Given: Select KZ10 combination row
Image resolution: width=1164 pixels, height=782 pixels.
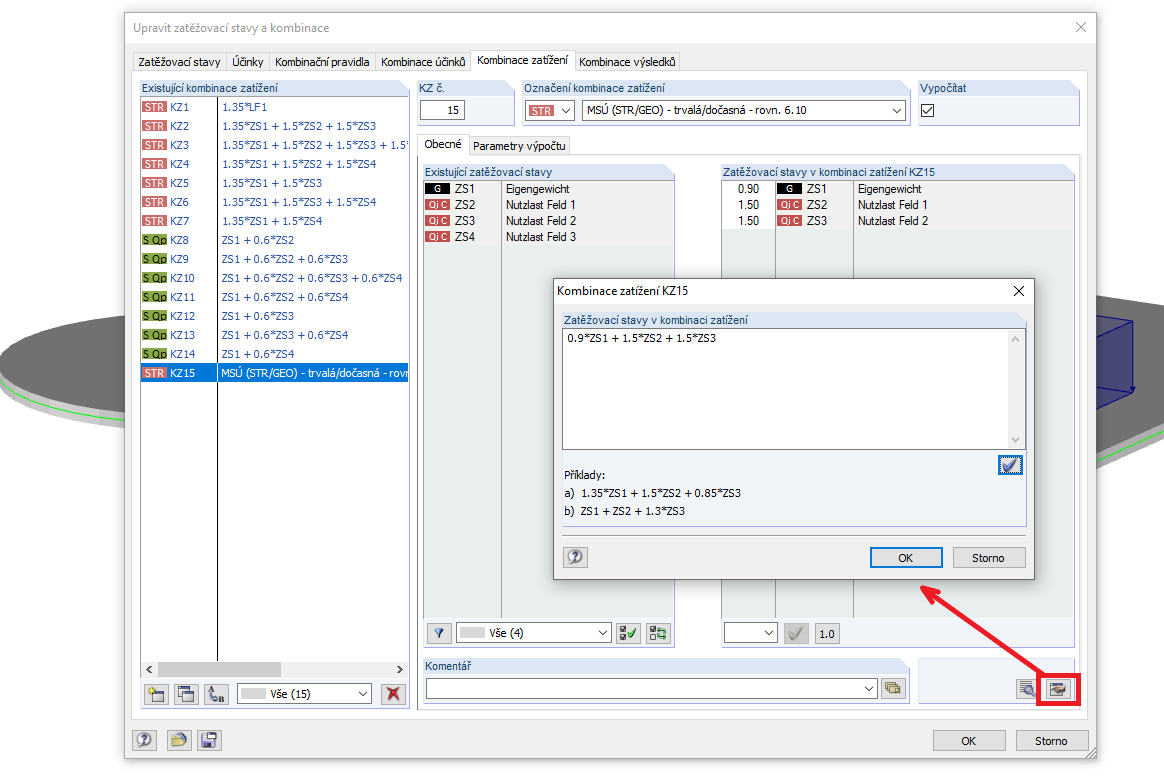Looking at the screenshot, I should (275, 278).
